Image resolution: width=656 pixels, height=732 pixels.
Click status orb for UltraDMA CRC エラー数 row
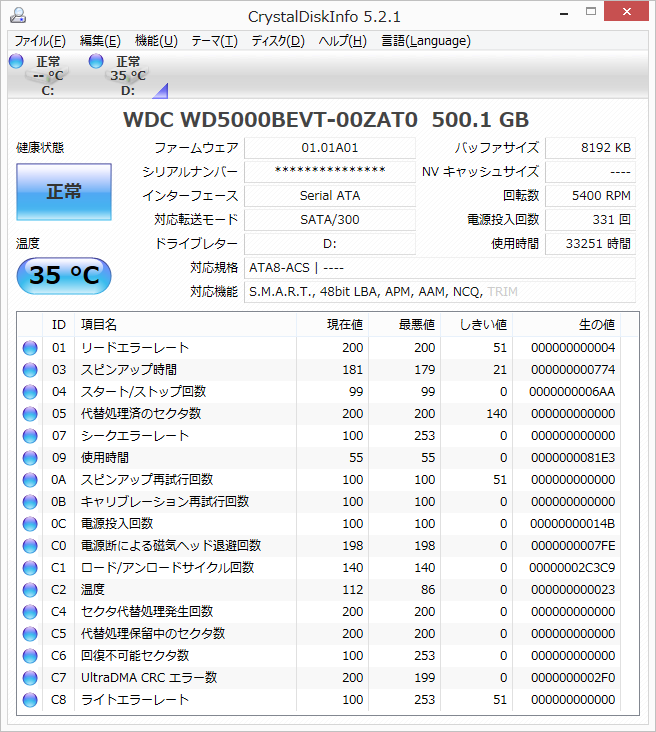30,678
